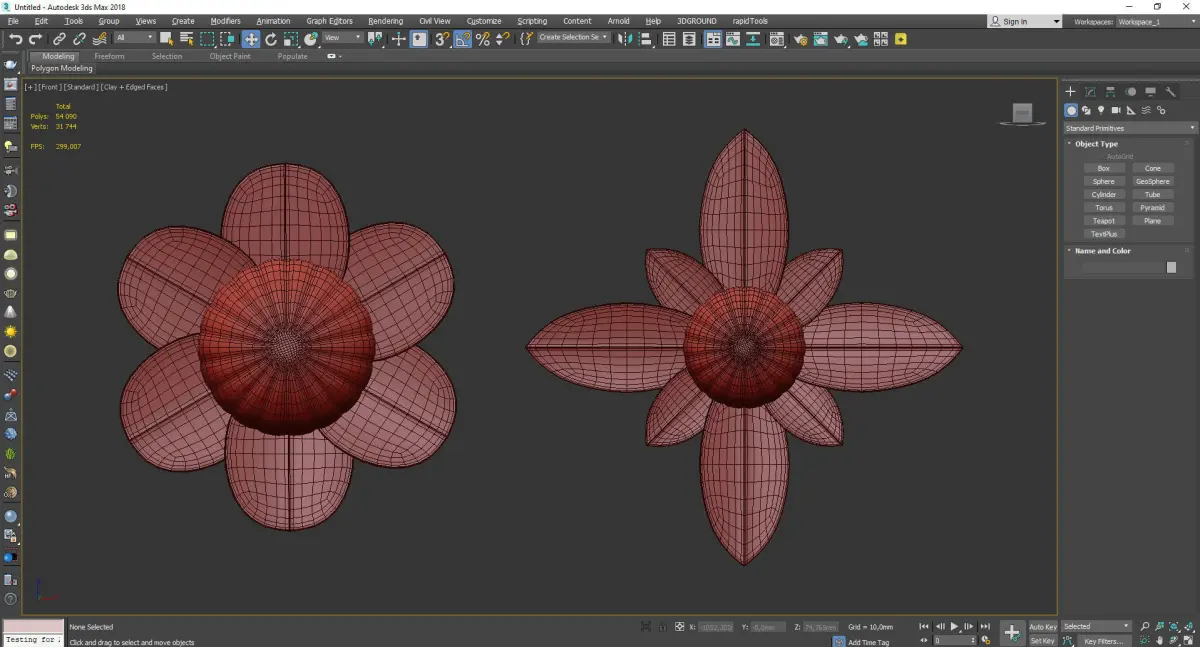This screenshot has height=647, width=1200.
Task: Click the Key Filters button
Action: click(x=1103, y=641)
